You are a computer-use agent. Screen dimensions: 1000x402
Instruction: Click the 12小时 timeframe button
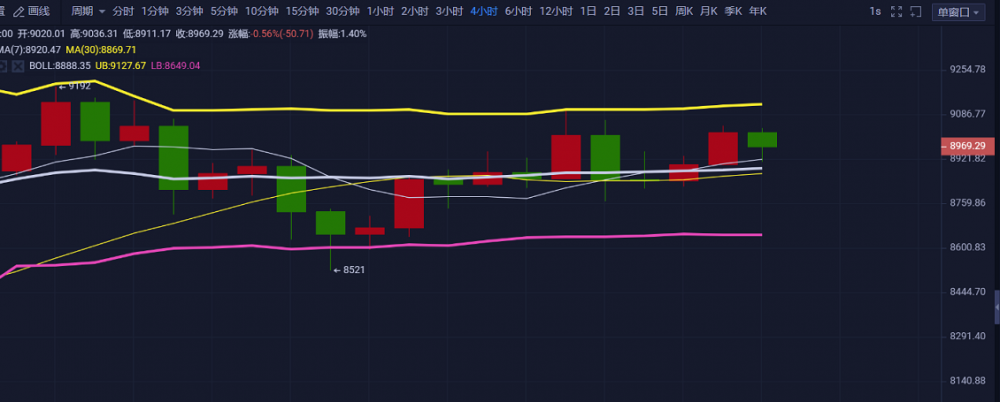[556, 12]
